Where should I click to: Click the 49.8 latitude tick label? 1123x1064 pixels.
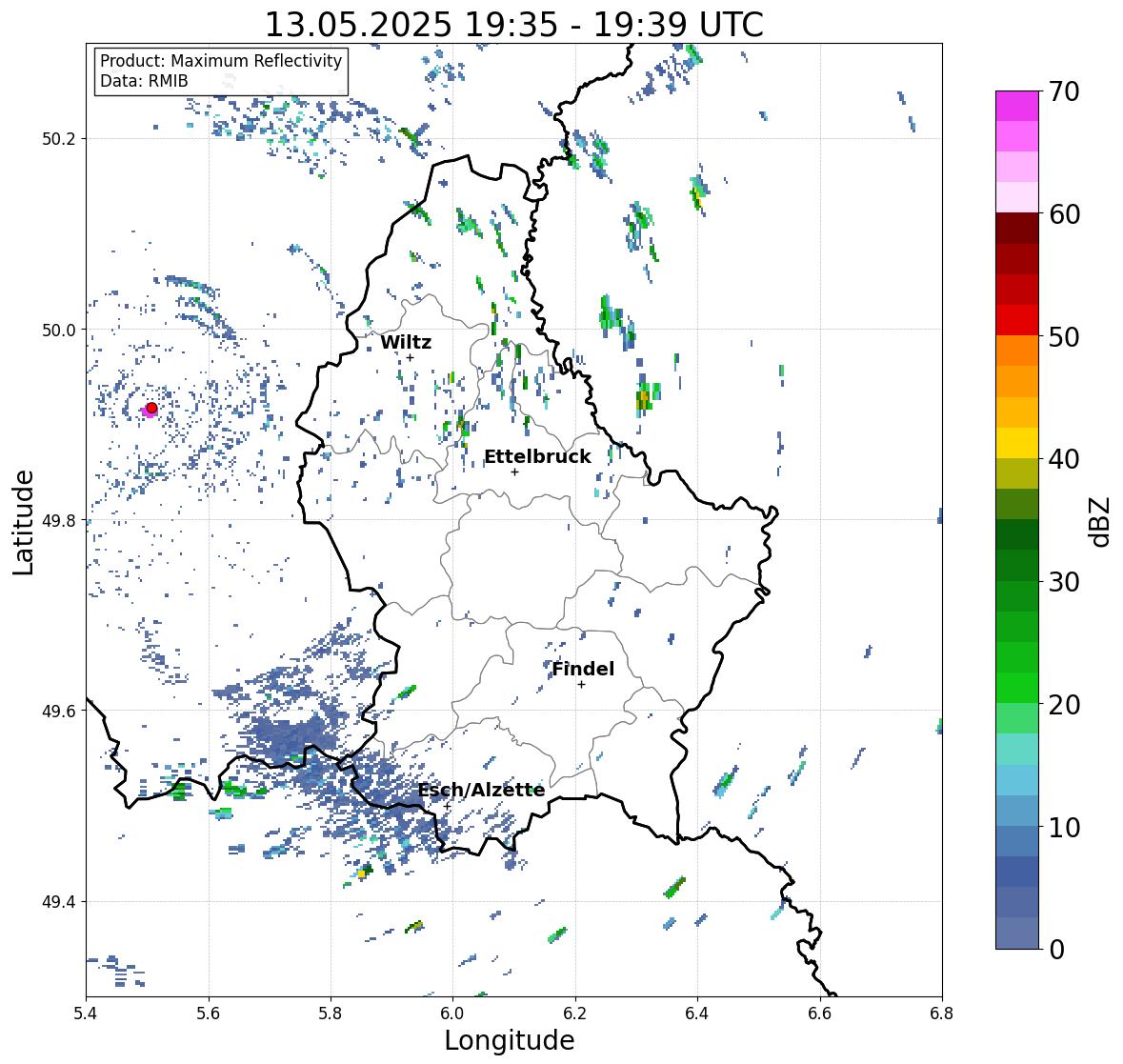click(x=60, y=520)
